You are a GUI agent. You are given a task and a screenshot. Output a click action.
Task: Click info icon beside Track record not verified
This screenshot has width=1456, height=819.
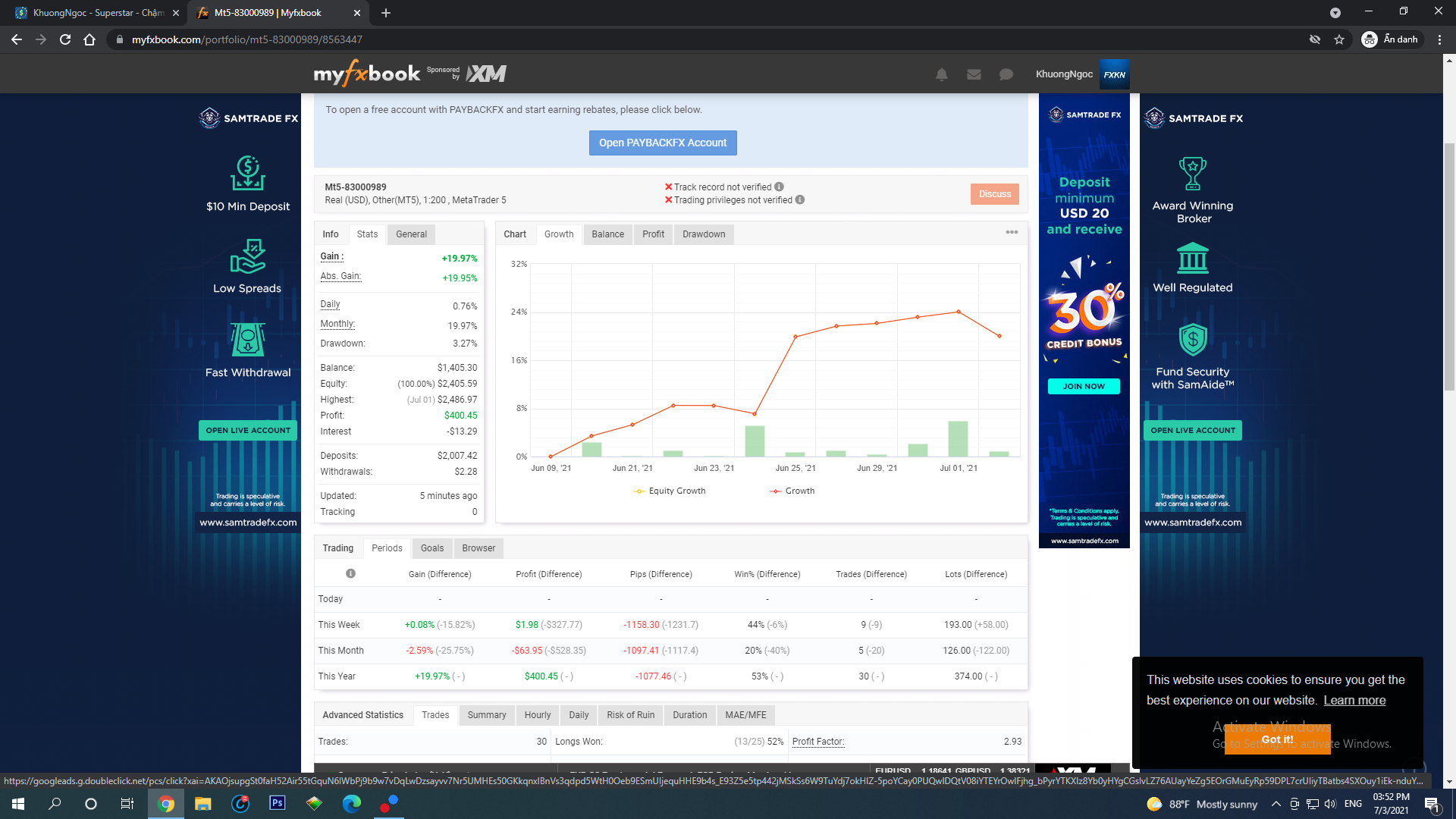pos(780,187)
